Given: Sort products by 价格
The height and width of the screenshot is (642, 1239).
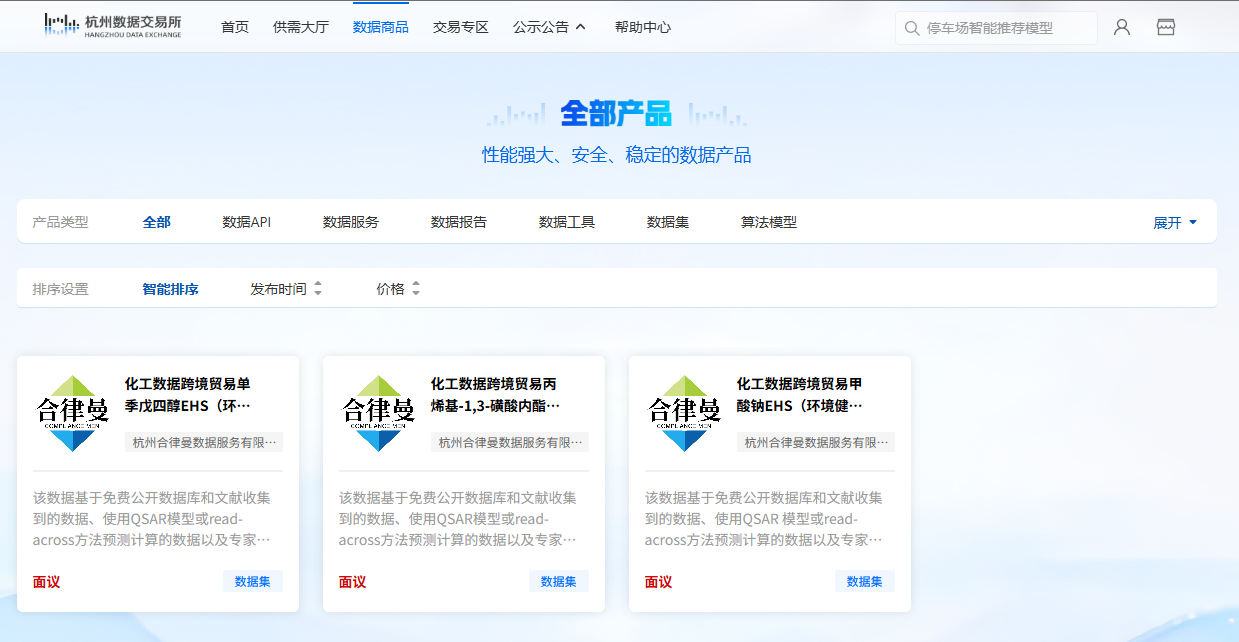Looking at the screenshot, I should pyautogui.click(x=398, y=289).
